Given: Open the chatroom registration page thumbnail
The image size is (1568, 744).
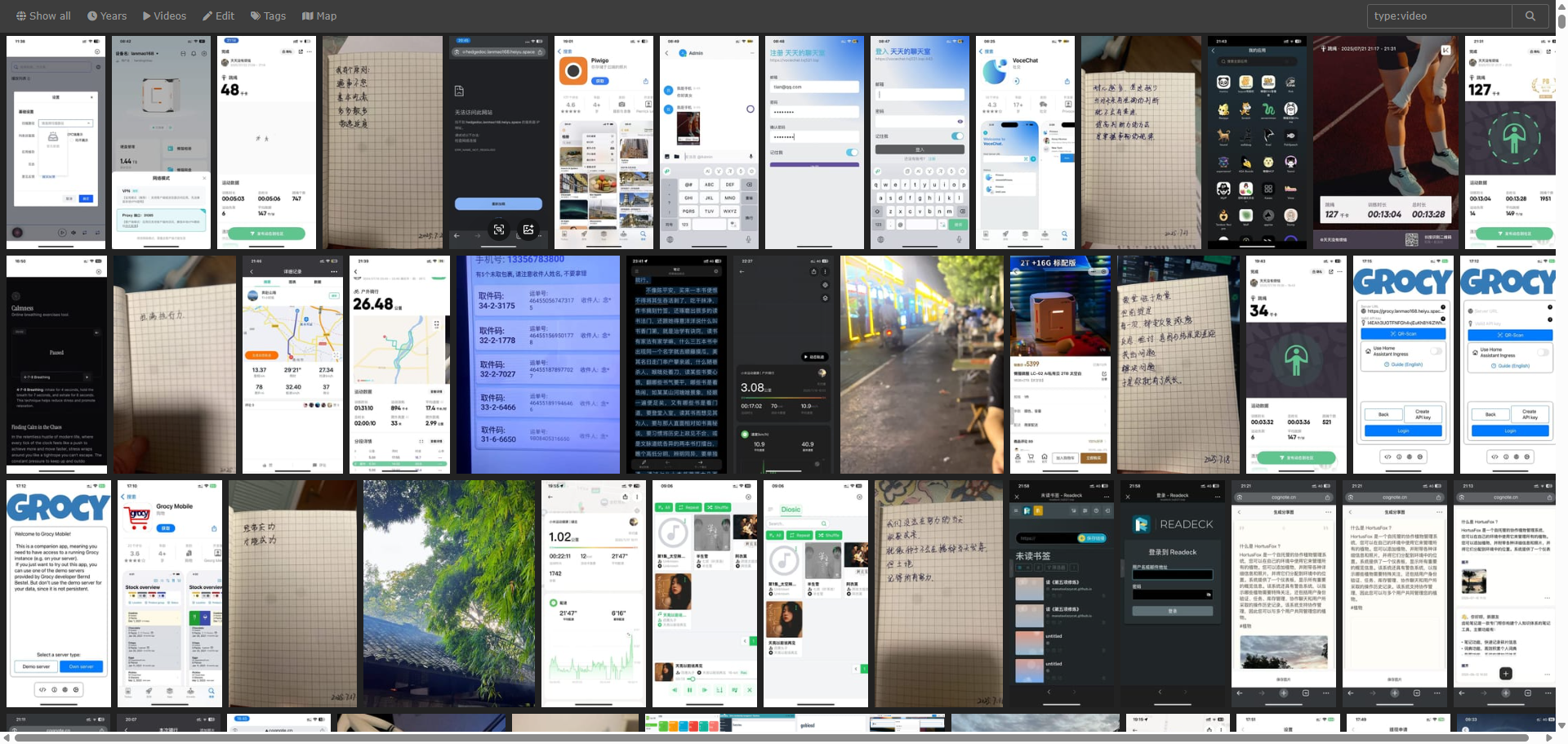Looking at the screenshot, I should [x=814, y=142].
